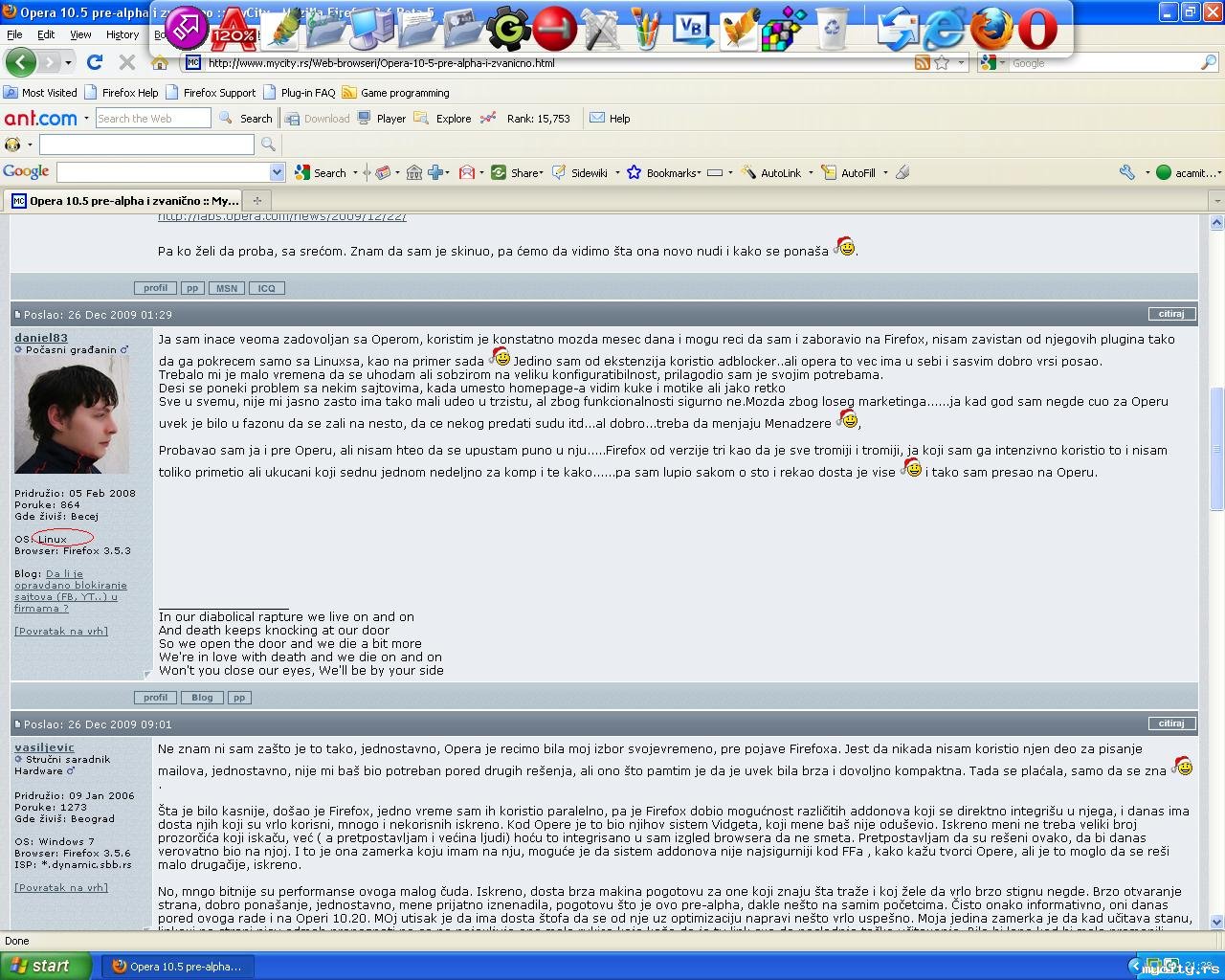The image size is (1225, 980).
Task: Open the My Computer monitor dock icon
Action: click(x=369, y=29)
